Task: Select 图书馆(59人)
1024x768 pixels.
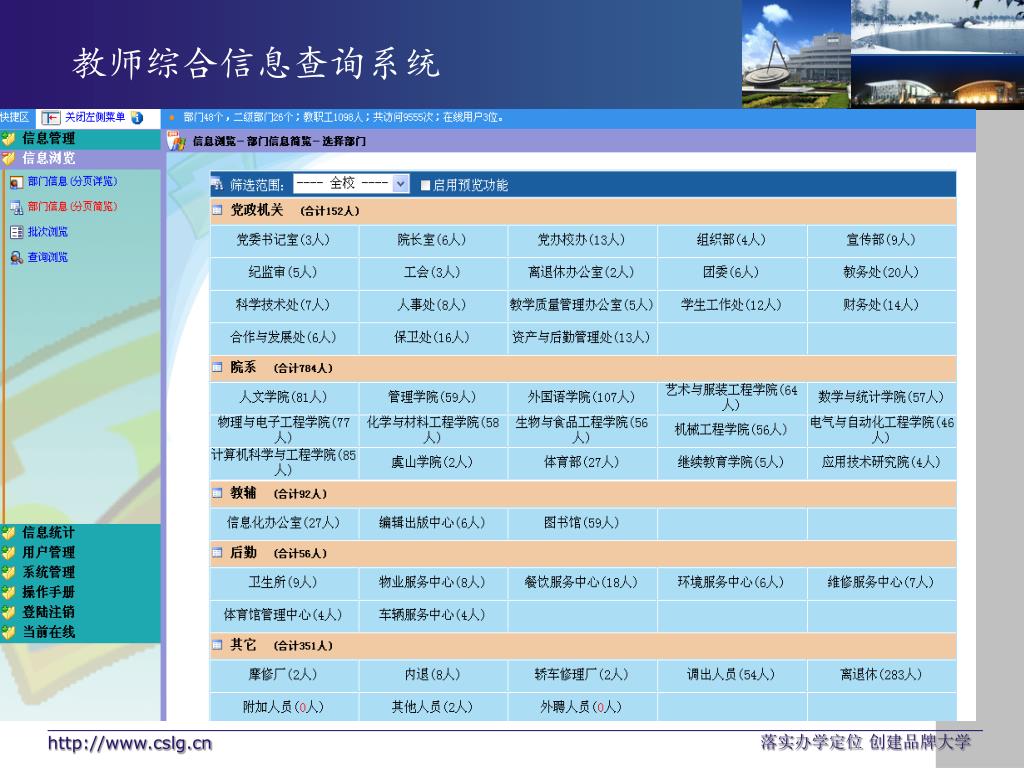Action: (581, 523)
